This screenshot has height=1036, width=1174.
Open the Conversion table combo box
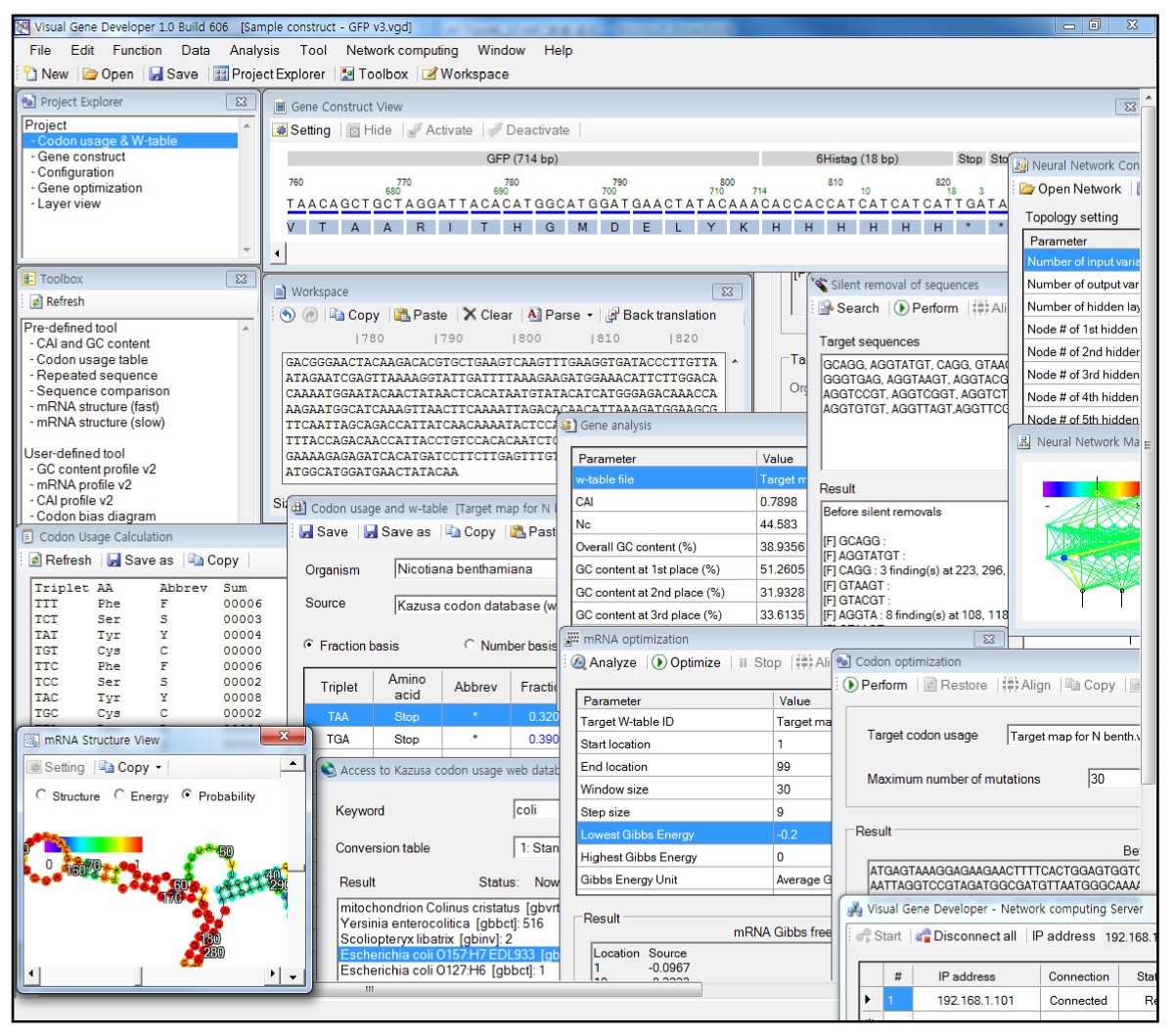pyautogui.click(x=536, y=847)
